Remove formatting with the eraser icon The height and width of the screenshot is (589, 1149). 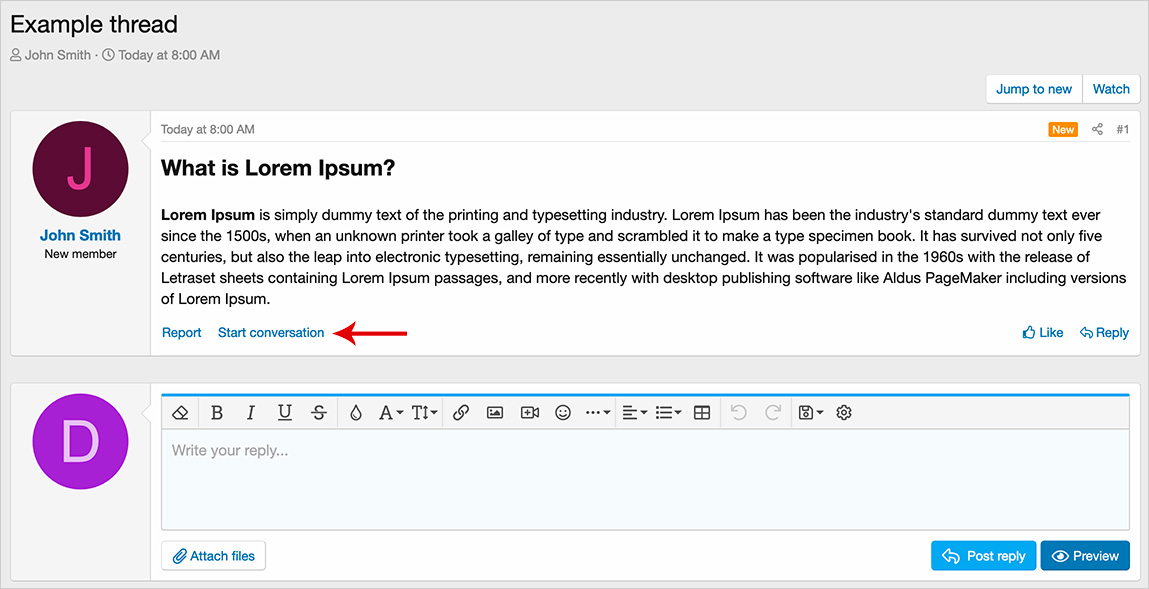(x=180, y=412)
